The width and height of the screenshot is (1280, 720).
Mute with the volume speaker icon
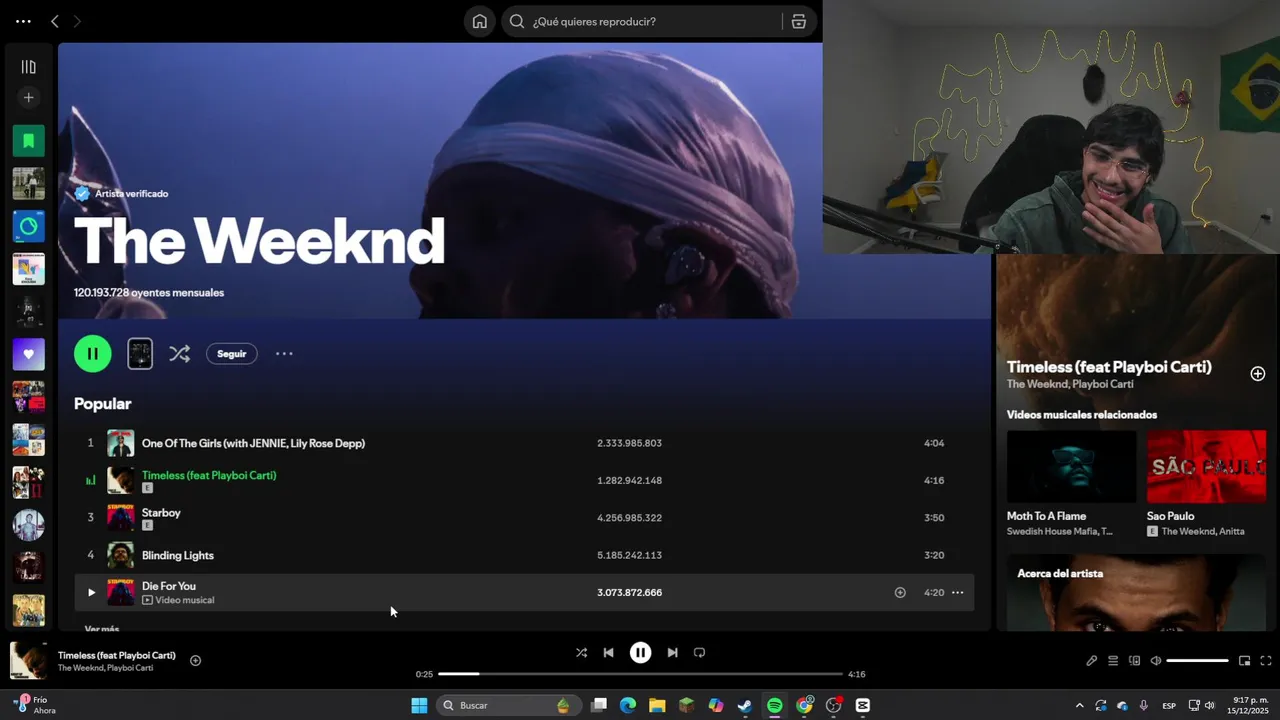click(x=1156, y=660)
